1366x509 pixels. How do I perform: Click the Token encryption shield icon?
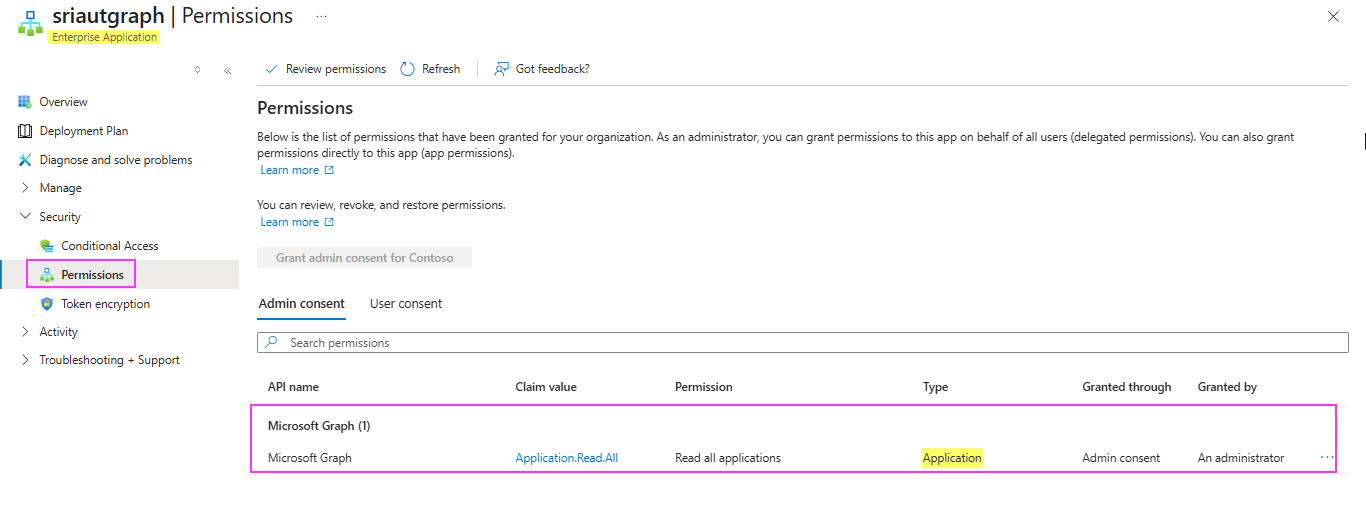[47, 304]
